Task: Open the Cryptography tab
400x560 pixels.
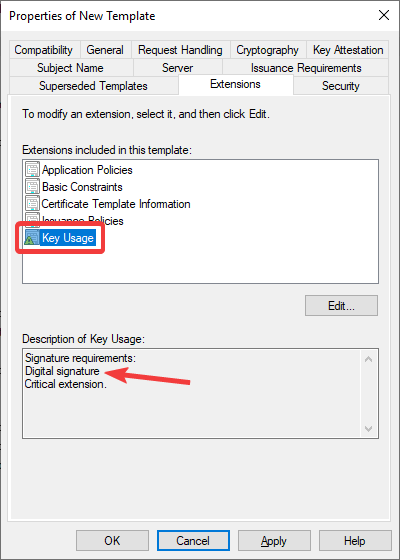Action: click(268, 50)
